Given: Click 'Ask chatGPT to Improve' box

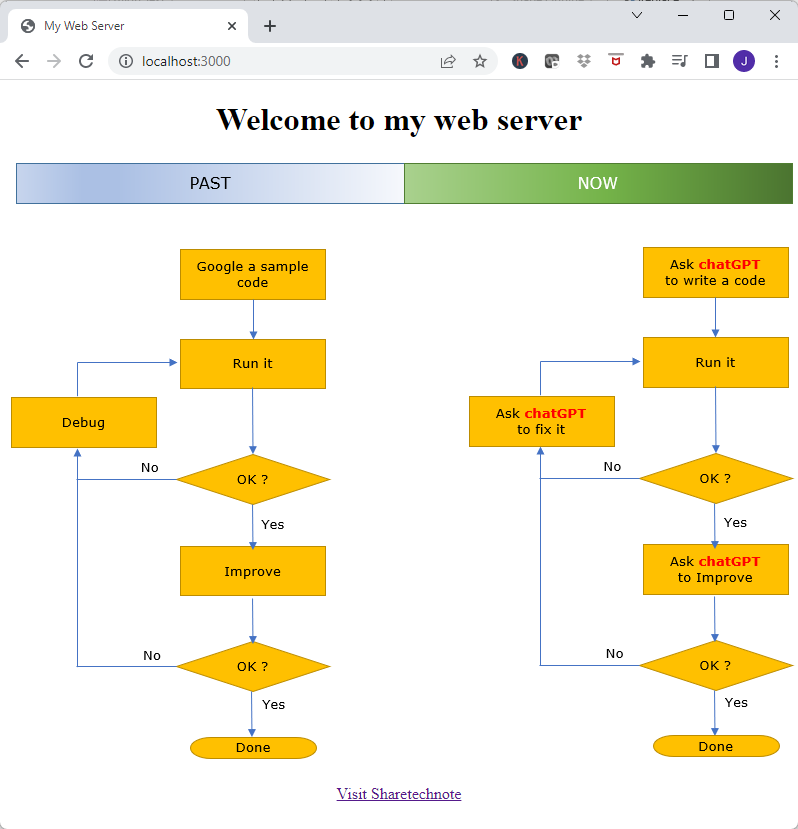Looking at the screenshot, I should tap(716, 569).
